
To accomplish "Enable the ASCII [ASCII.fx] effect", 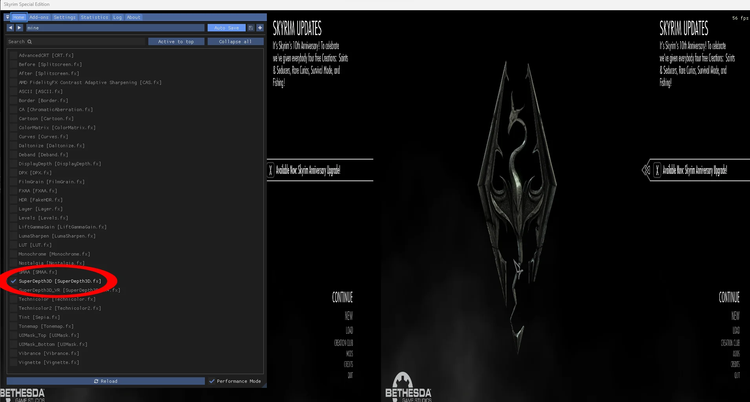I will pyautogui.click(x=13, y=91).
